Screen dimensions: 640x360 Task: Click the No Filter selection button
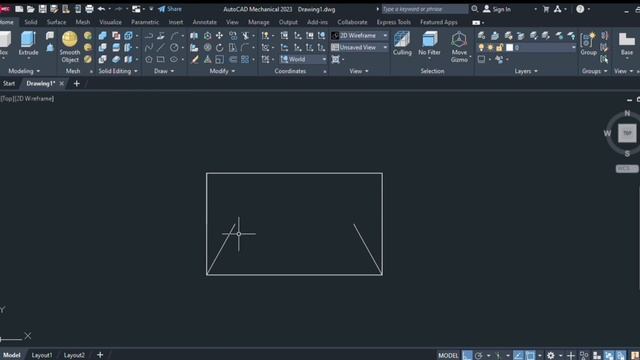(x=429, y=44)
